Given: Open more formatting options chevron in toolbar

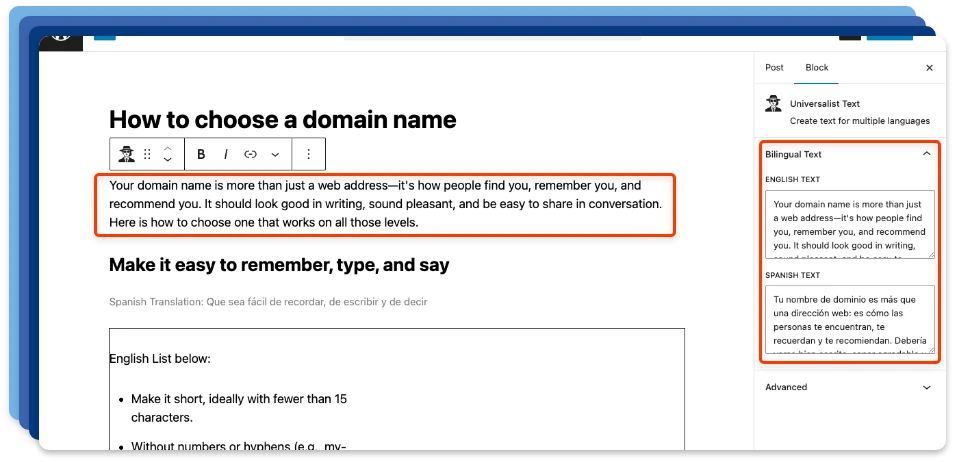Looking at the screenshot, I should coord(275,154).
